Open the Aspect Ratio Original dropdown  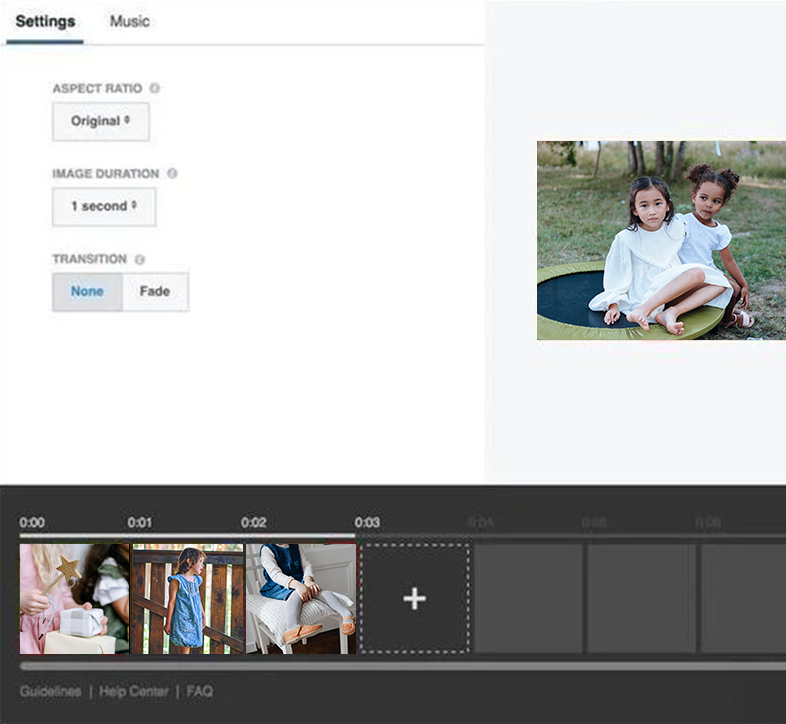click(x=100, y=121)
